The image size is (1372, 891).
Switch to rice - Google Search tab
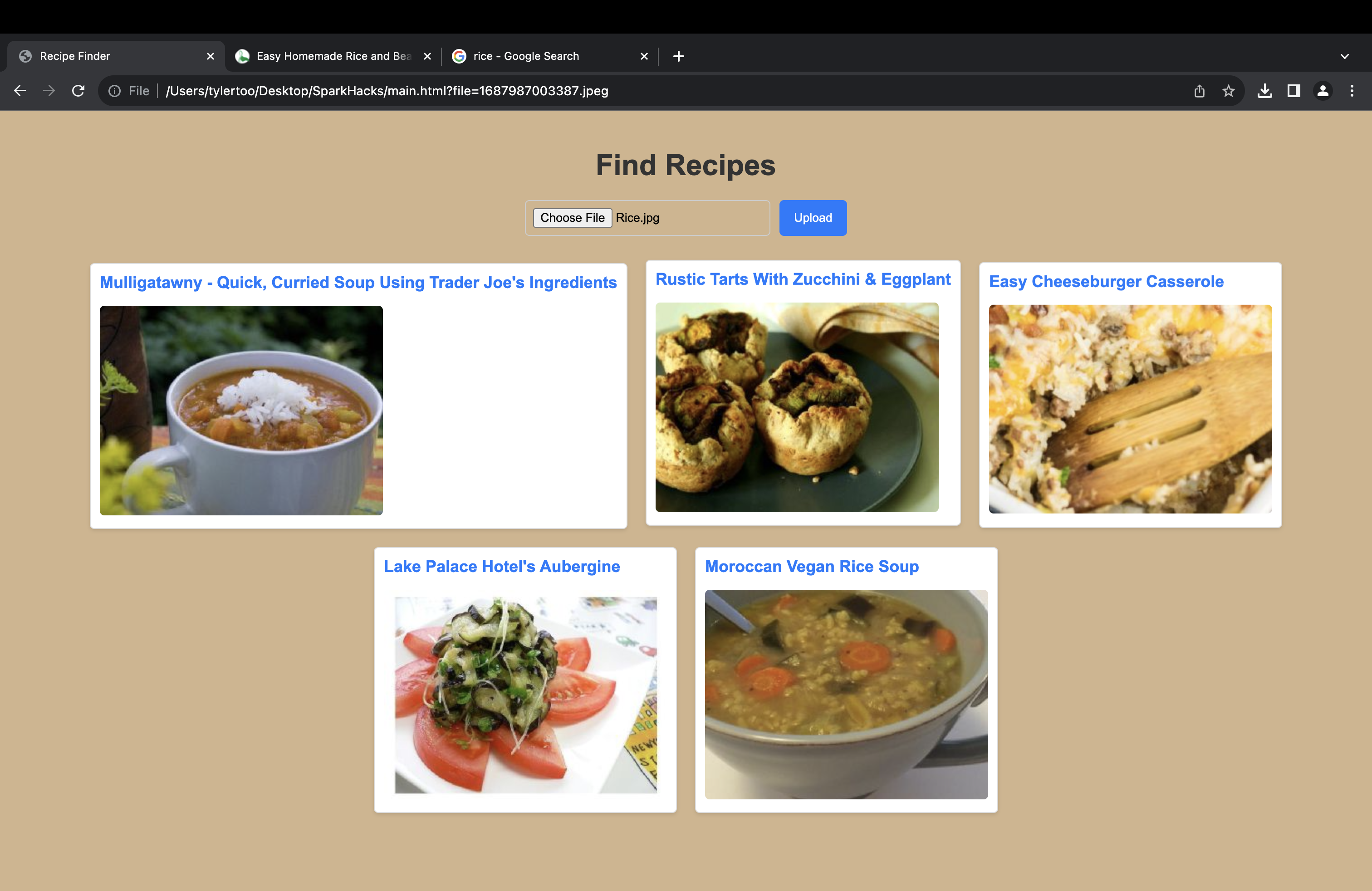click(526, 56)
